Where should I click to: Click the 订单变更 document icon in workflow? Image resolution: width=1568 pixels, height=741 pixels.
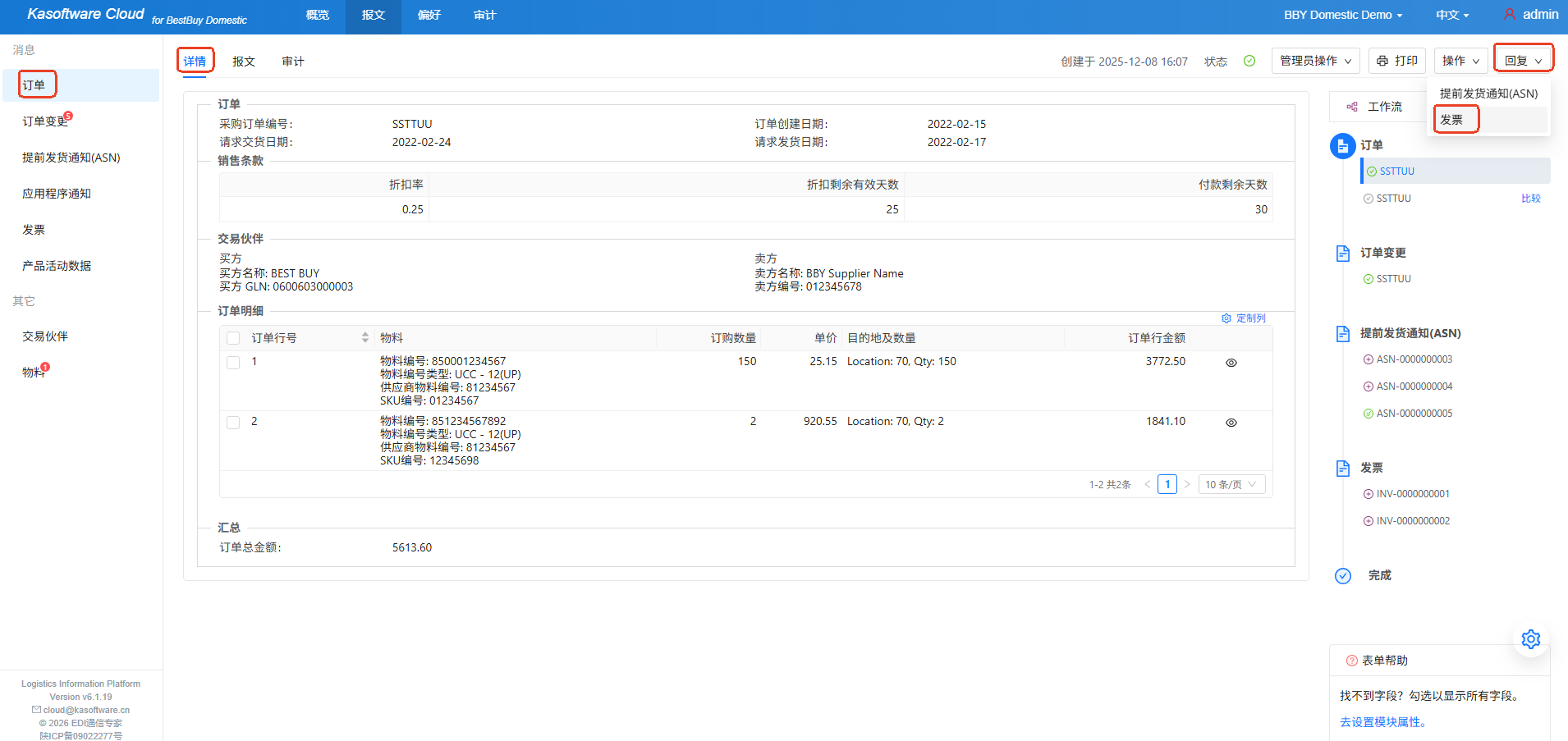1343,253
